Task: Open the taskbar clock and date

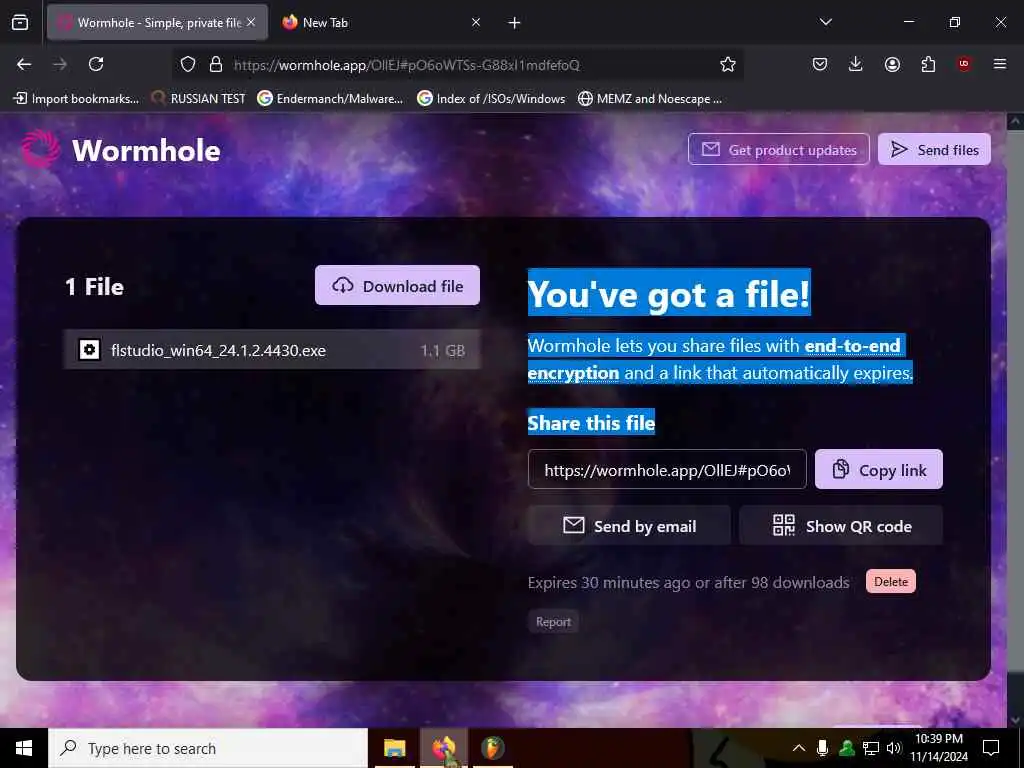Action: pyautogui.click(x=938, y=748)
